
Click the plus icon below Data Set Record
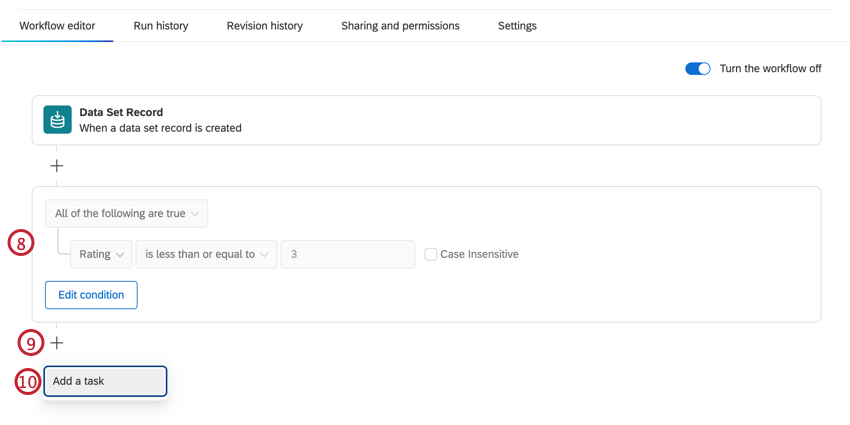click(x=57, y=166)
